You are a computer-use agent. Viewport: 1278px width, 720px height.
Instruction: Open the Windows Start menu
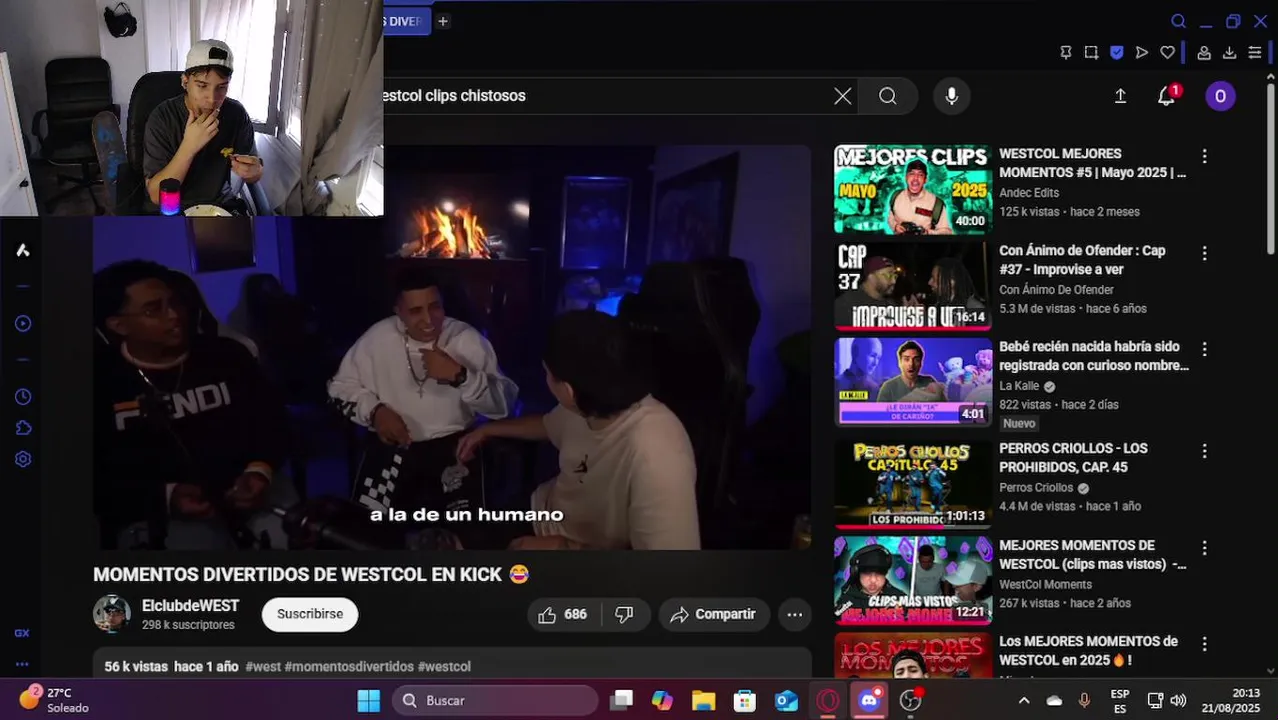click(x=369, y=701)
